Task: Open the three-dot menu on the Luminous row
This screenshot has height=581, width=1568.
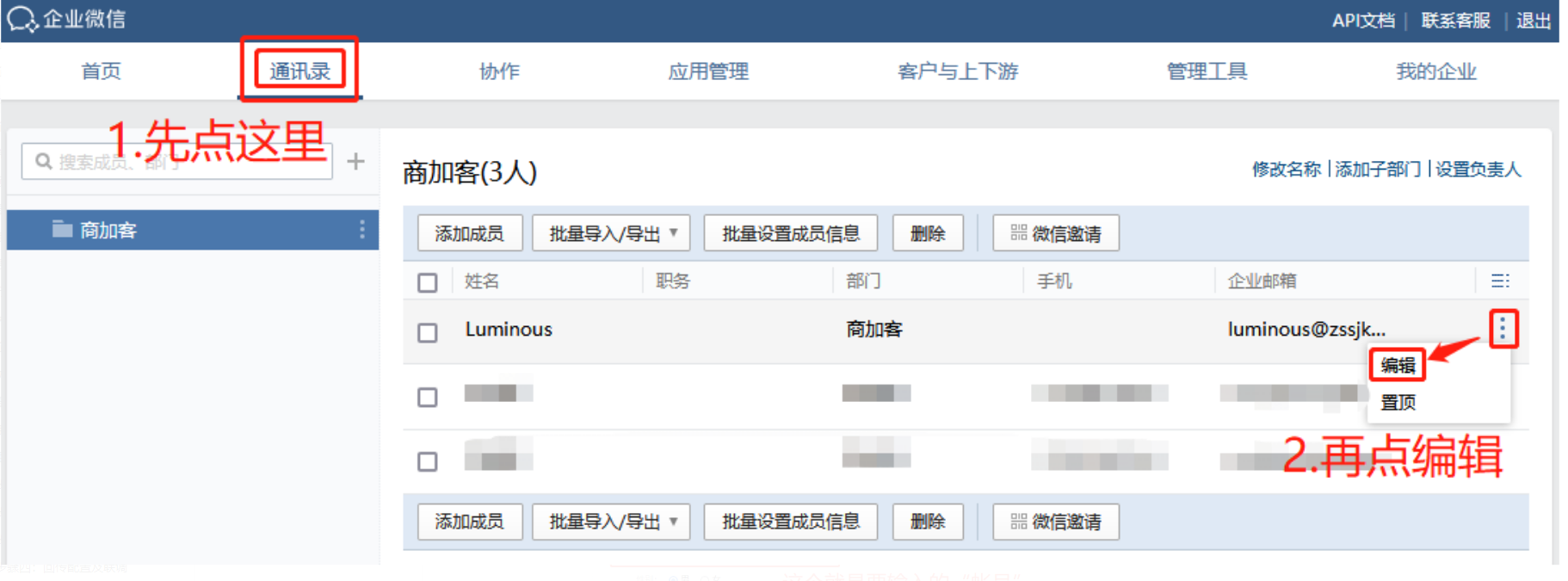Action: [1503, 329]
